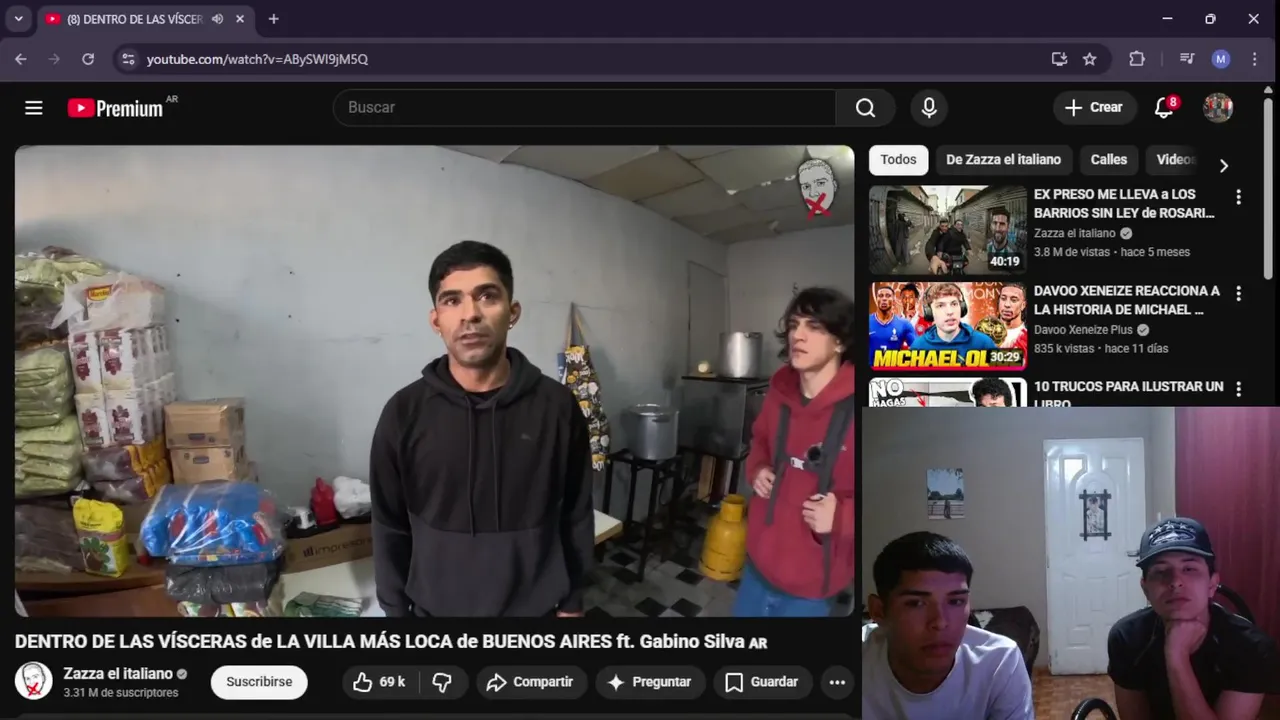Open EX PRESO ME LLEVA video thumbnail
Viewport: 1280px width, 720px height.
(x=947, y=230)
